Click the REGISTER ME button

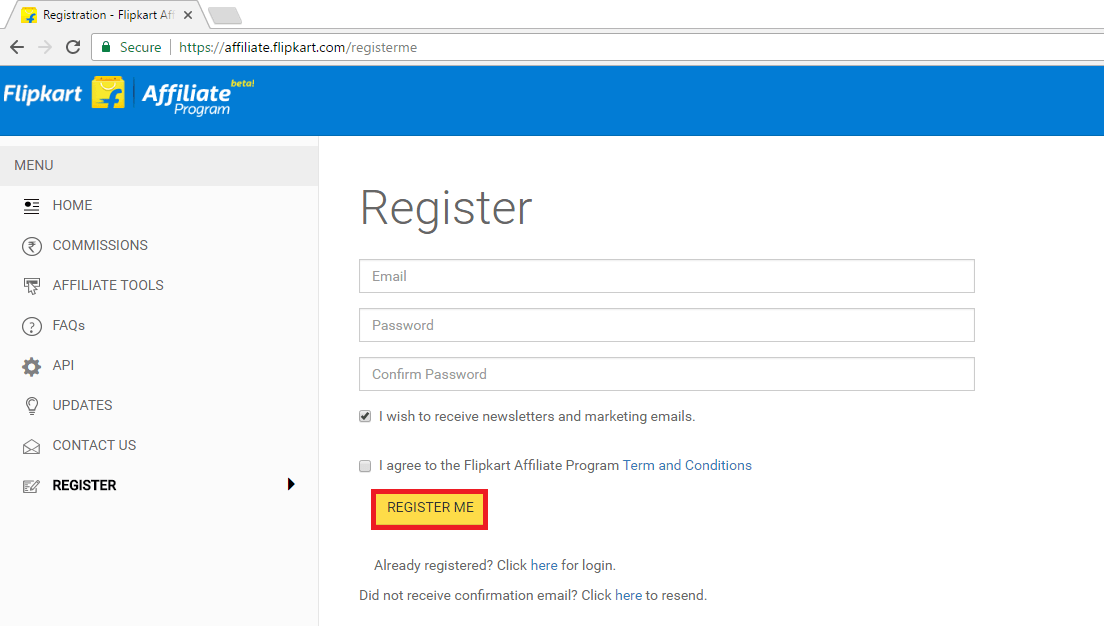click(x=429, y=508)
